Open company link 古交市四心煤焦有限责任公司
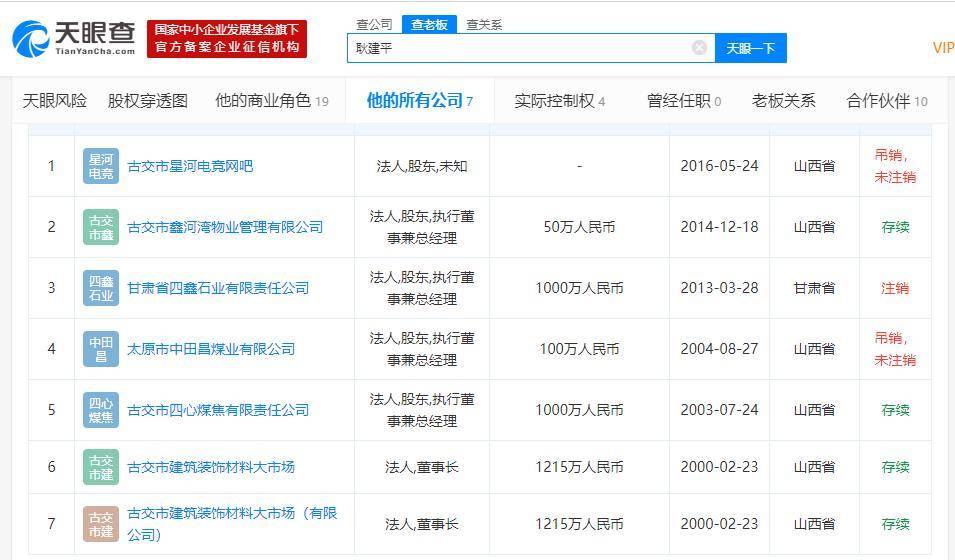Image resolution: width=955 pixels, height=560 pixels. coord(218,409)
